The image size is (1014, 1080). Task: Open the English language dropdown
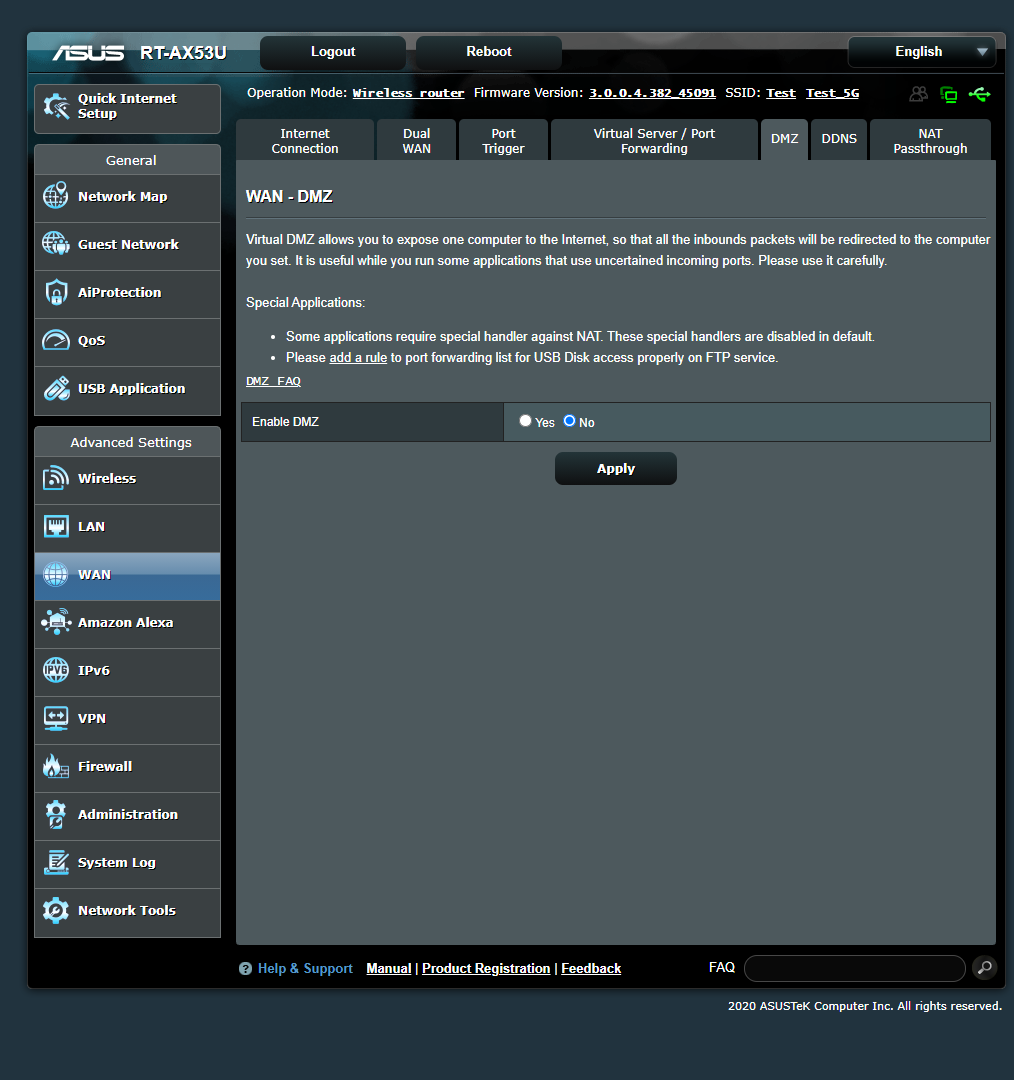pyautogui.click(x=922, y=52)
